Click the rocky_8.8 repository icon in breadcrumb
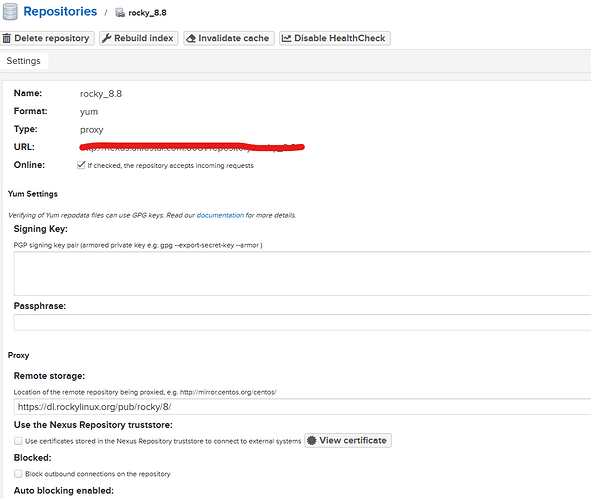 pos(120,13)
